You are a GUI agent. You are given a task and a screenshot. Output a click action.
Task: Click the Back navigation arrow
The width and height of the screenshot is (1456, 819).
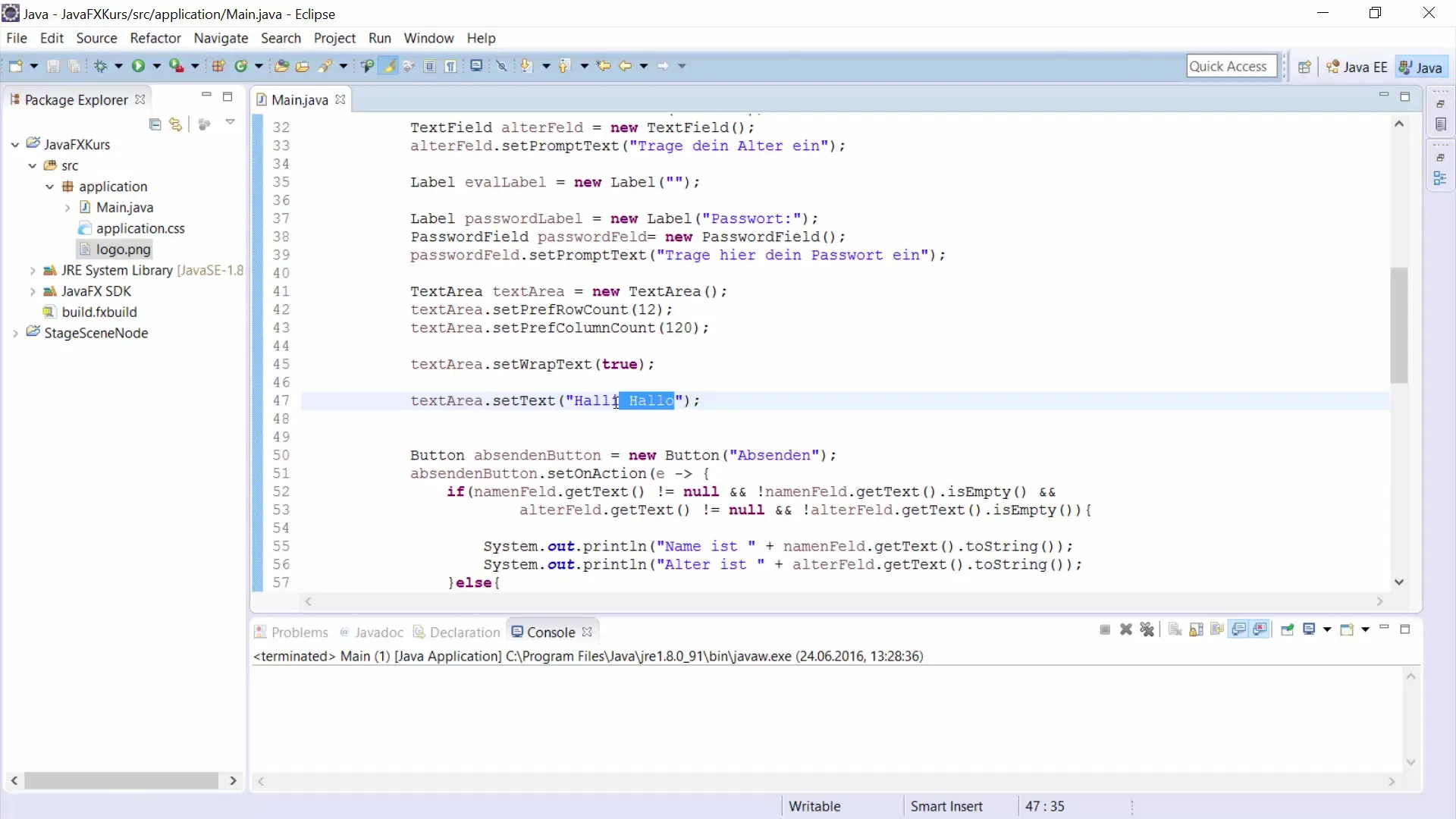point(625,66)
